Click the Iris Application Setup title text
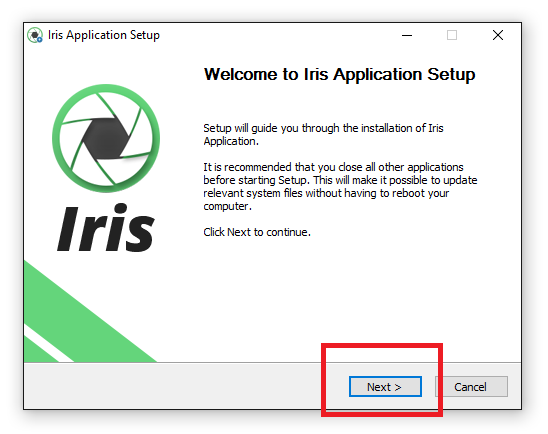The width and height of the screenshot is (548, 434). pyautogui.click(x=104, y=35)
